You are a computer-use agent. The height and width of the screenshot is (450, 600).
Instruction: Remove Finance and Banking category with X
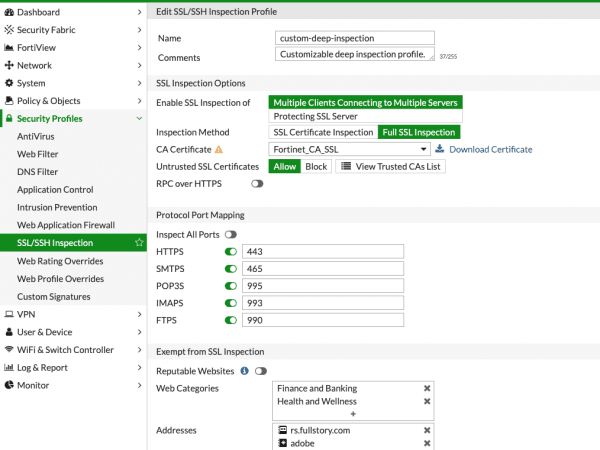pos(427,388)
